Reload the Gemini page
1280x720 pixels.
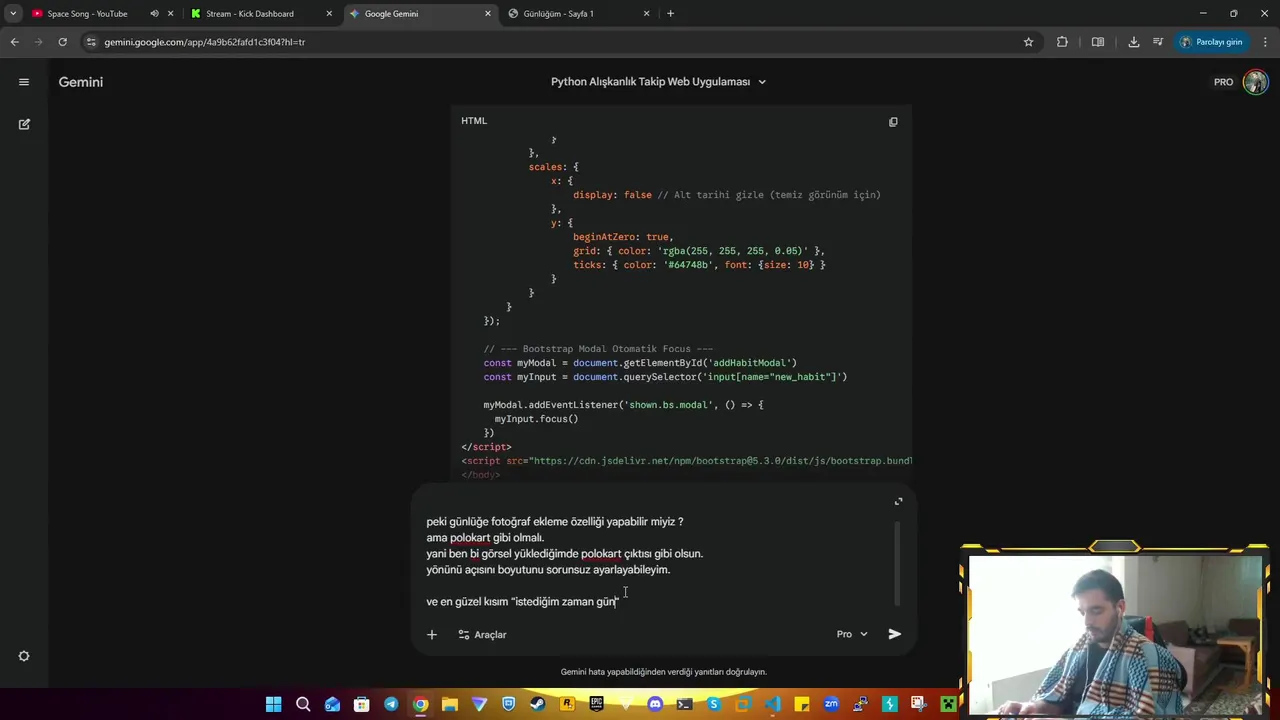[62, 42]
